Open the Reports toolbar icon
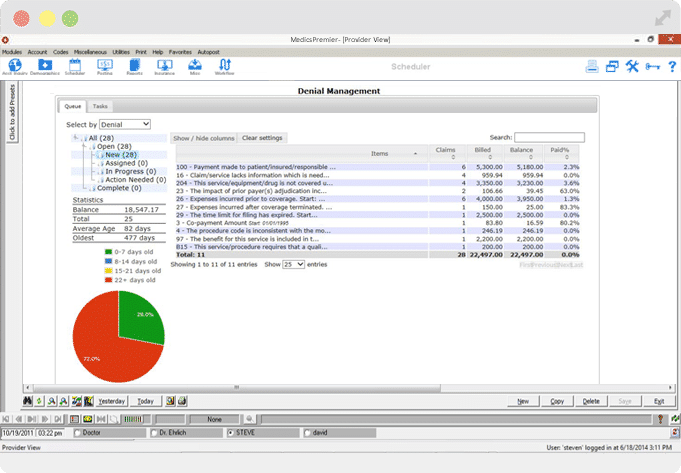Viewport: 681px width, 473px height. [x=135, y=65]
